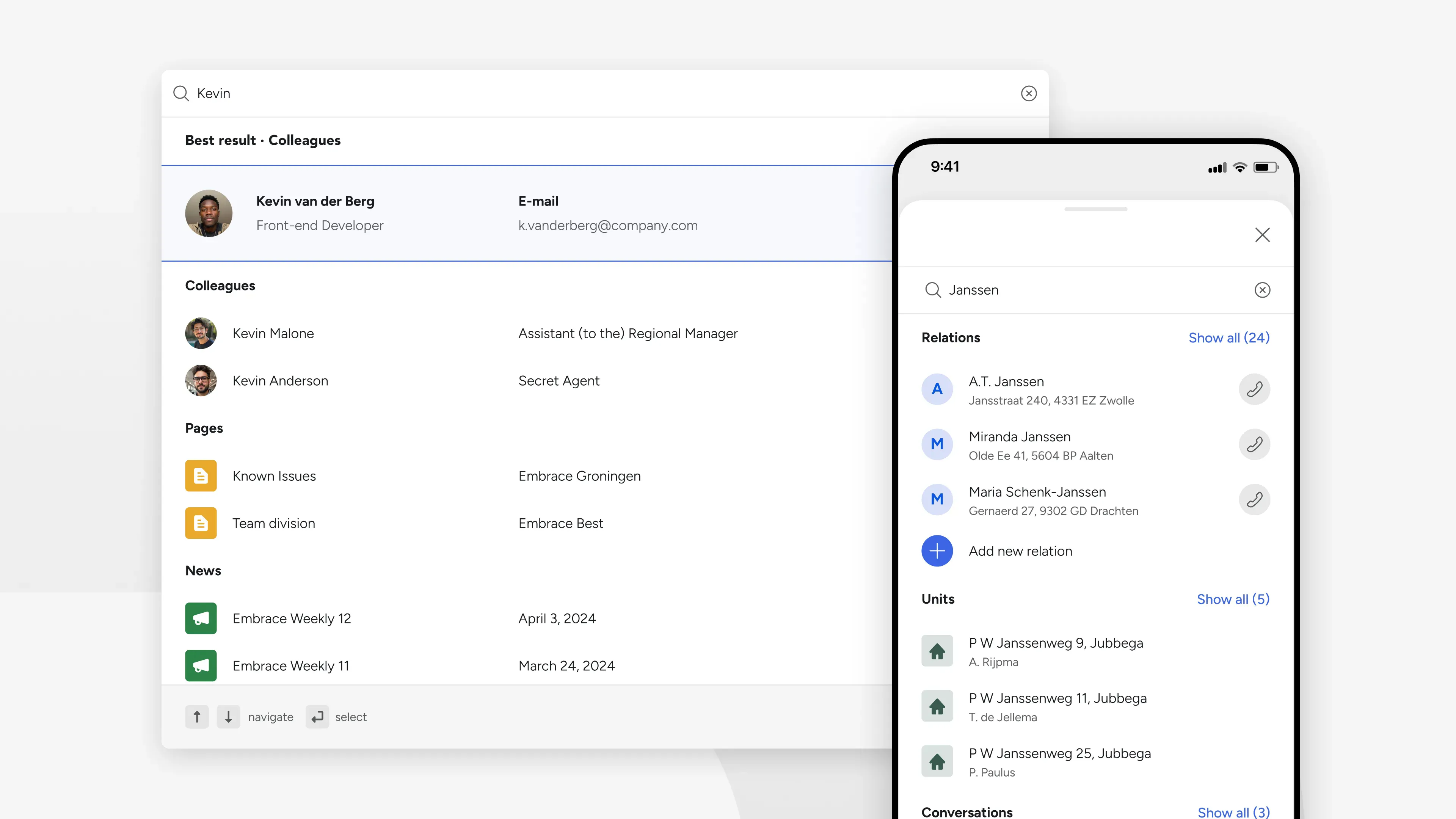Click the house icon for P W Janssenweg 9
This screenshot has height=819, width=1456.
937,651
